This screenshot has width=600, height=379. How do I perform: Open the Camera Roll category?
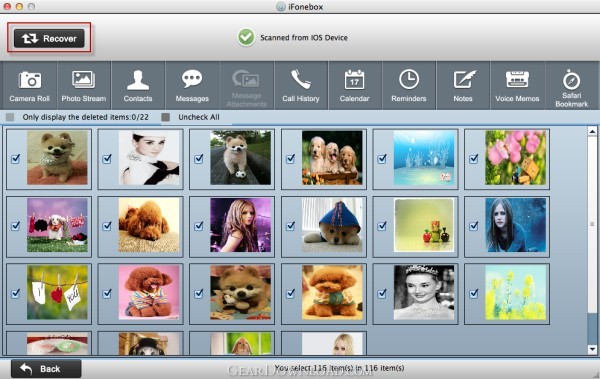pyautogui.click(x=30, y=86)
